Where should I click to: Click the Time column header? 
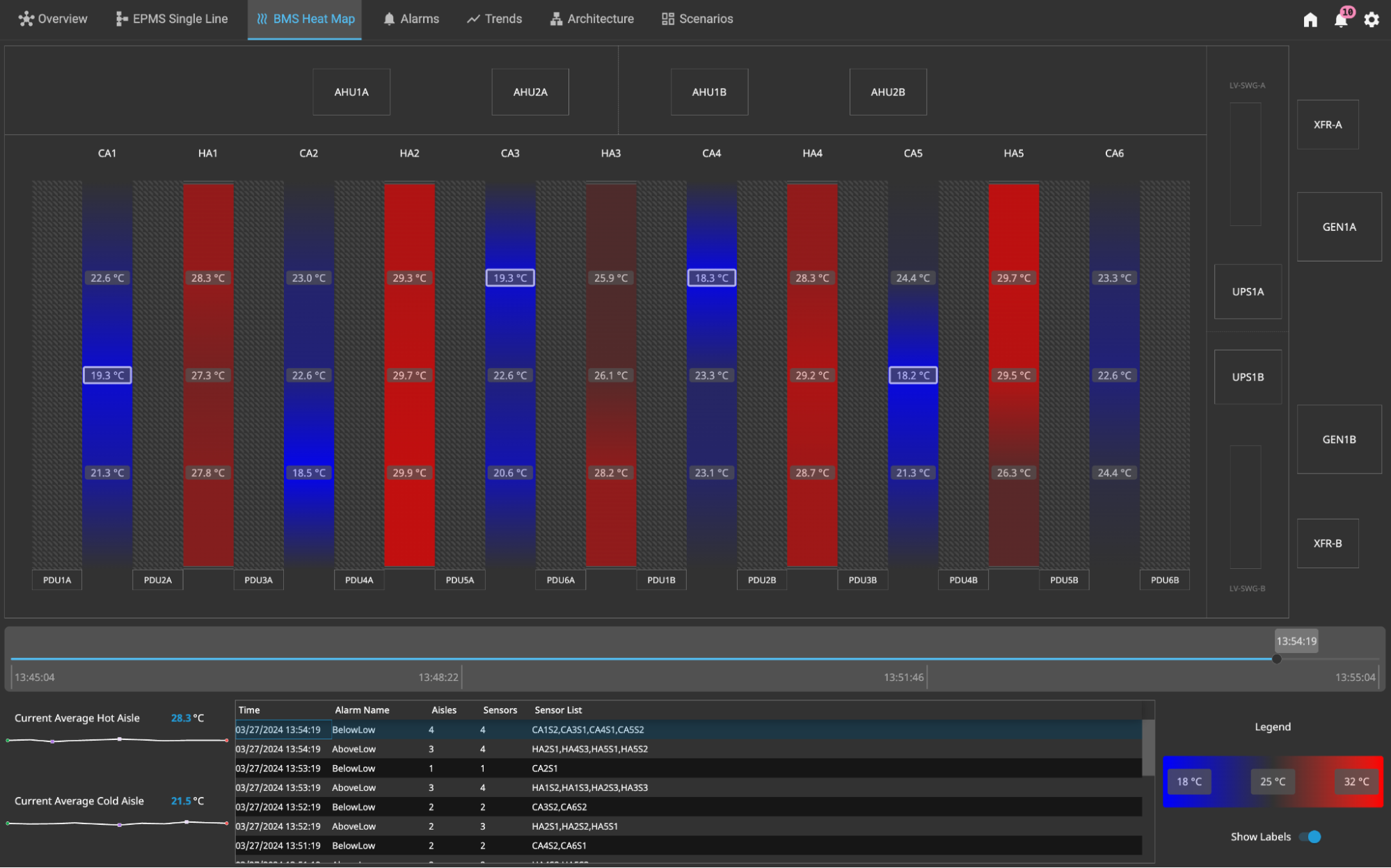click(x=249, y=710)
